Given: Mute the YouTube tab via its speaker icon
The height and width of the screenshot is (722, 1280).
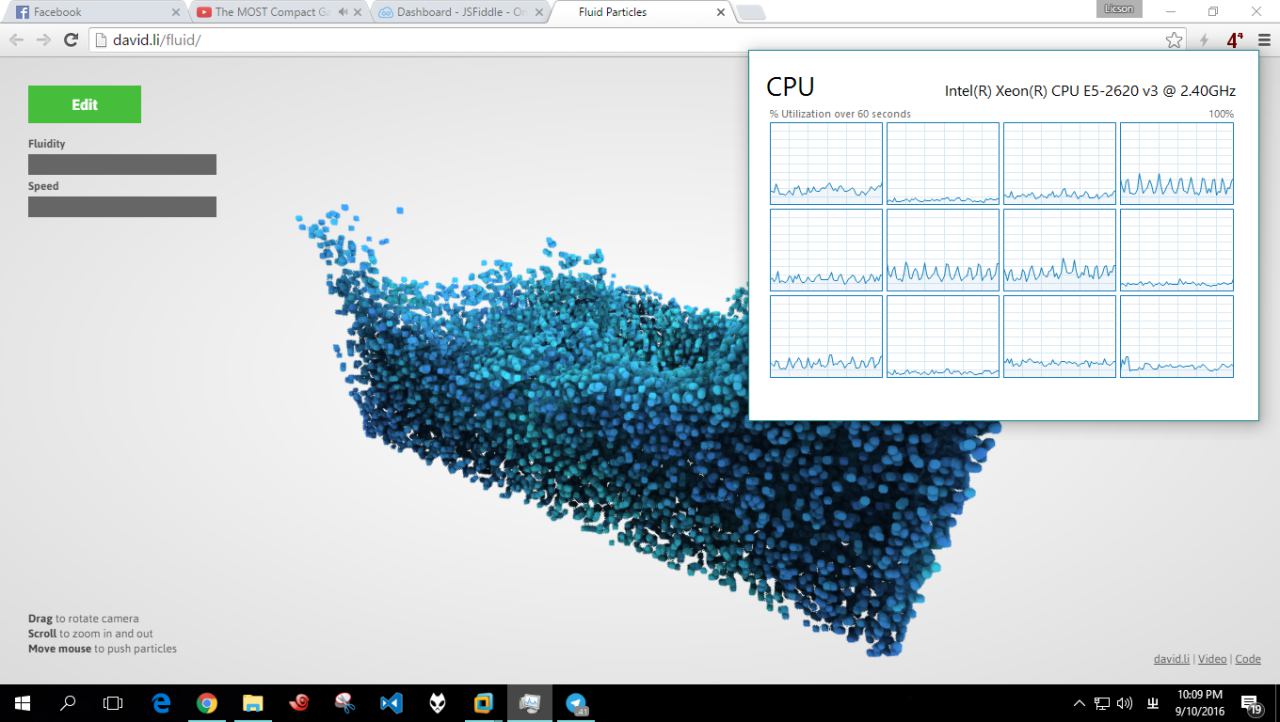Looking at the screenshot, I should [344, 13].
